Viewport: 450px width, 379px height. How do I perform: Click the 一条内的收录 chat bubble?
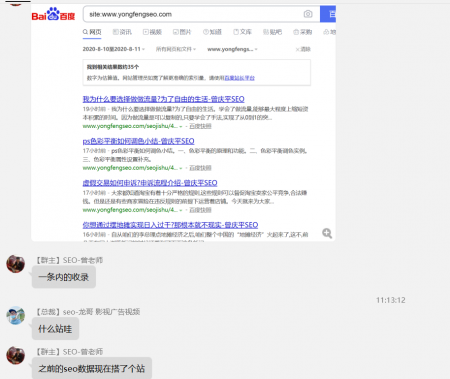(x=64, y=277)
